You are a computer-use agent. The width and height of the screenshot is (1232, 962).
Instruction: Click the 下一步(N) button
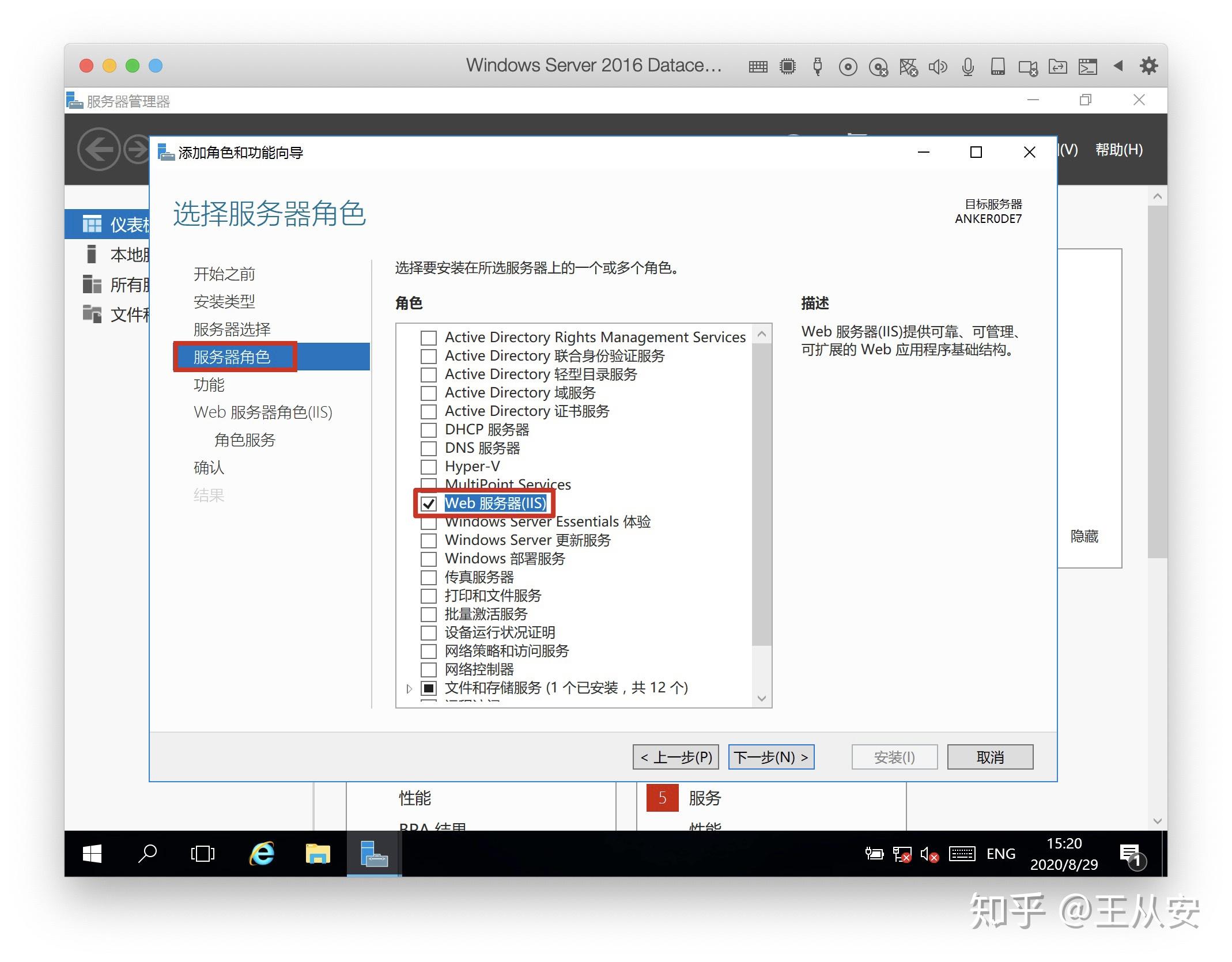771,757
